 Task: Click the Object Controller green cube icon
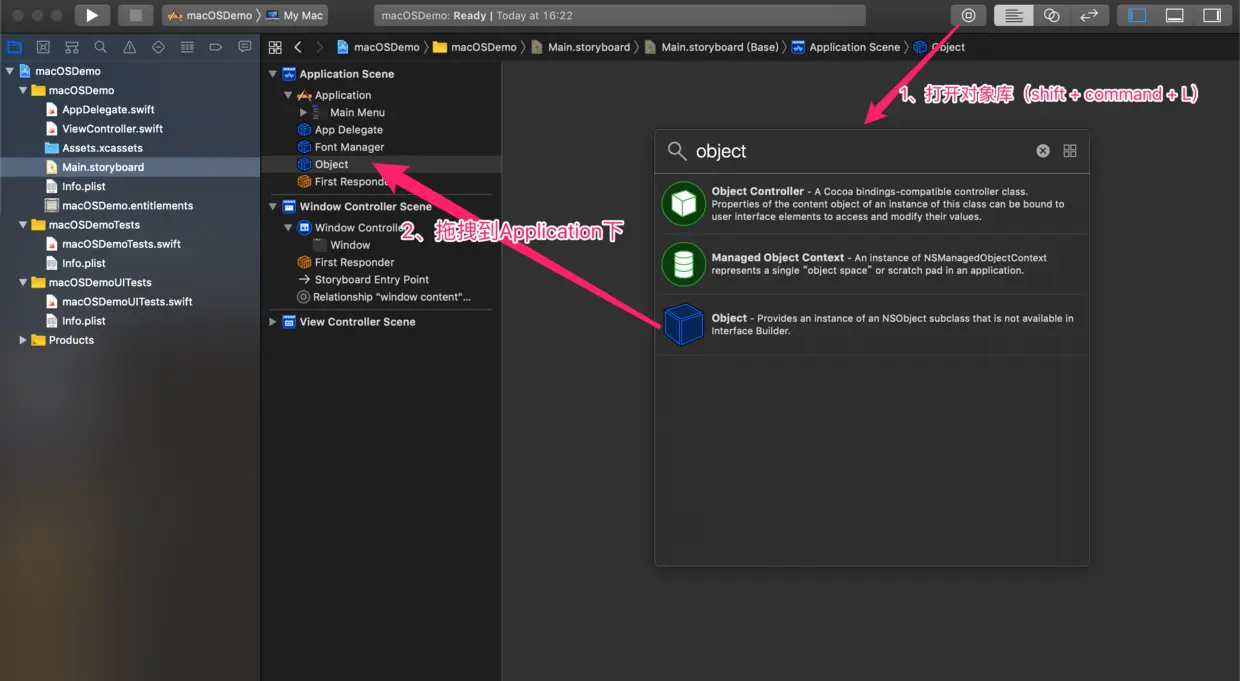(x=684, y=204)
